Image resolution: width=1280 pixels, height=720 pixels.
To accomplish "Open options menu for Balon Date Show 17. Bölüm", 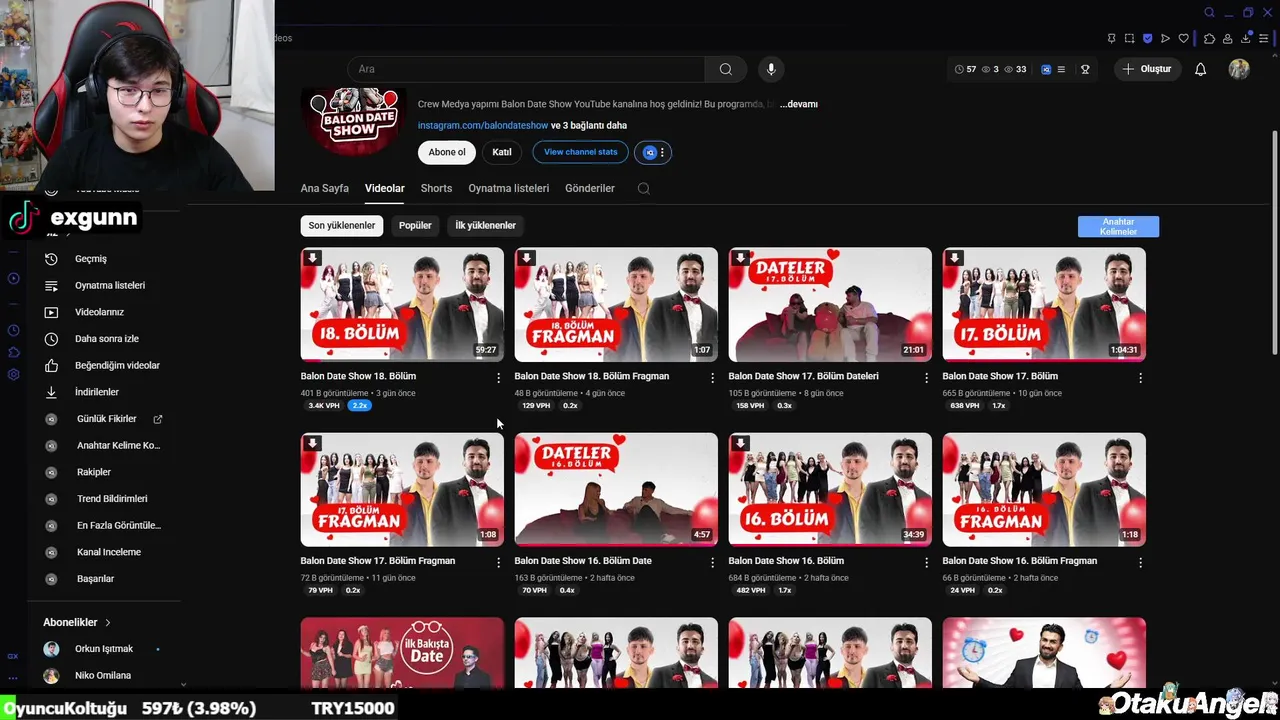I will point(1140,378).
